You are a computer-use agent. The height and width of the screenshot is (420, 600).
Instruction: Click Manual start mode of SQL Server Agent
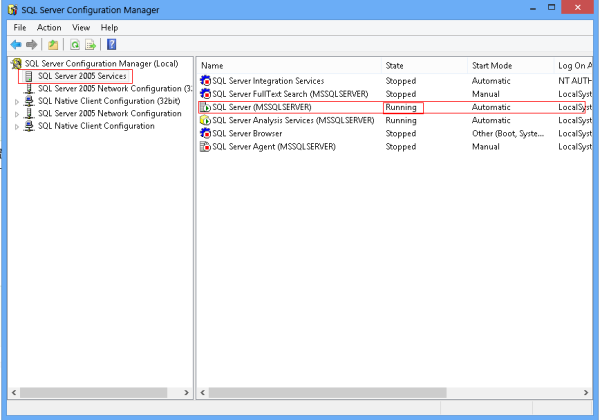point(486,147)
